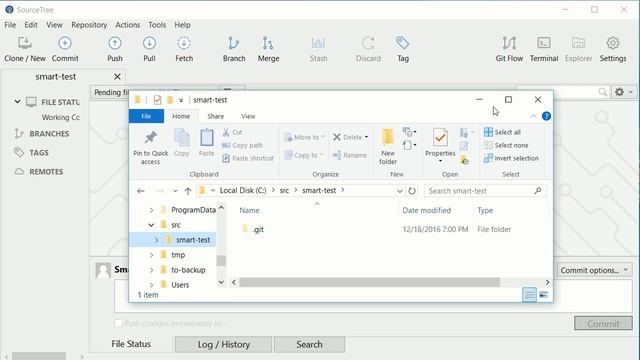This screenshot has width=640, height=360.
Task: Switch to large icons view in Explorer
Action: [x=544, y=295]
